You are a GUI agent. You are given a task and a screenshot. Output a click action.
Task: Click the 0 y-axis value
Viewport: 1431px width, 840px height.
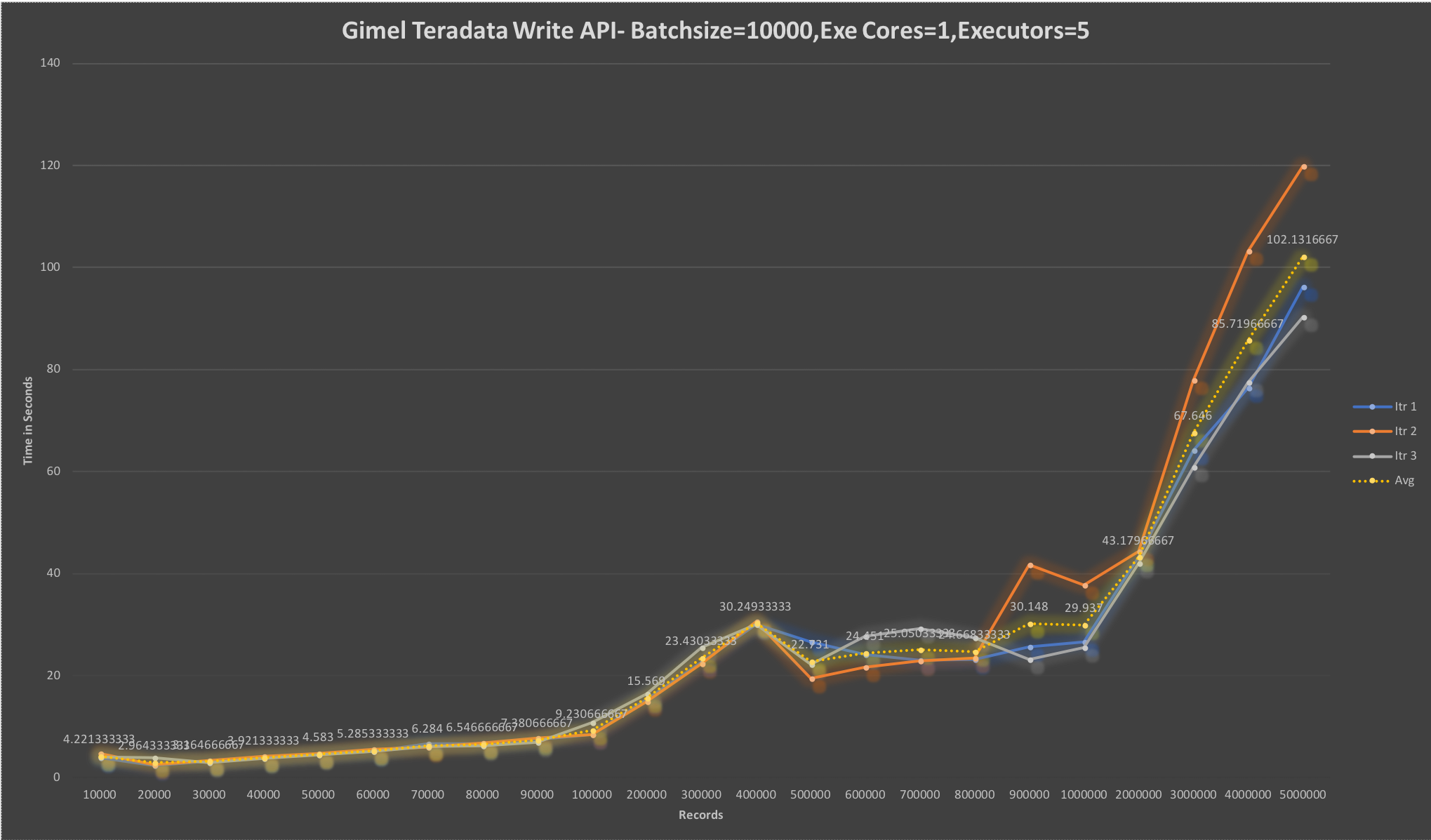click(x=57, y=778)
